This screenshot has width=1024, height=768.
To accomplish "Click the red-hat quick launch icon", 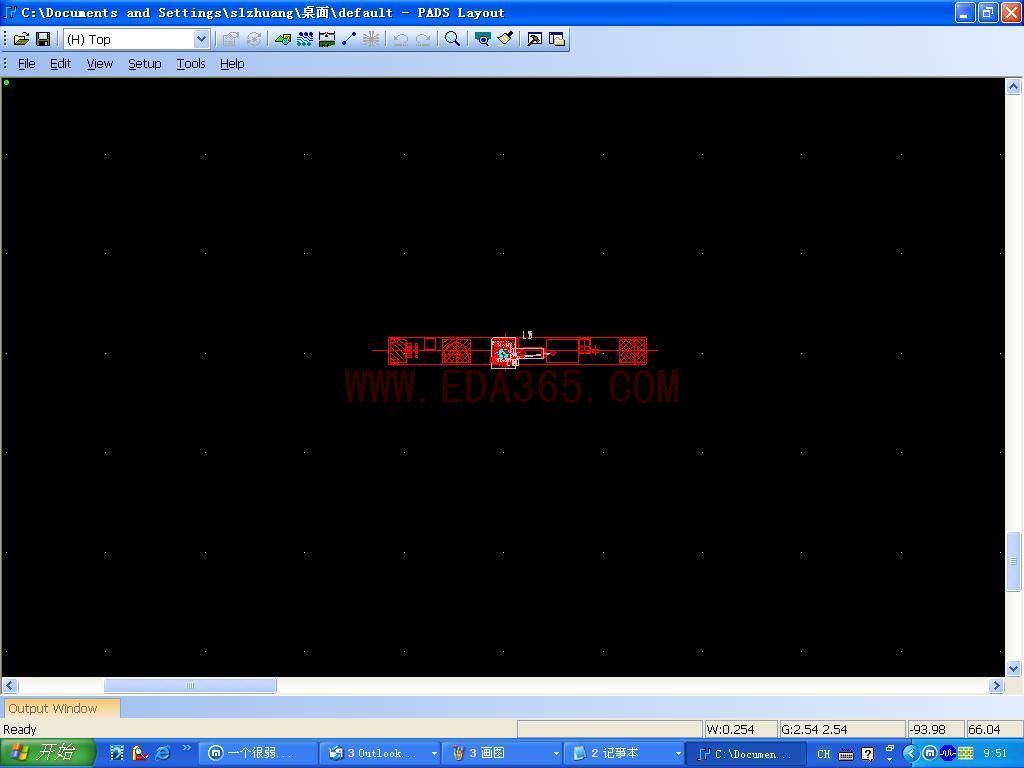I will click(x=140, y=753).
